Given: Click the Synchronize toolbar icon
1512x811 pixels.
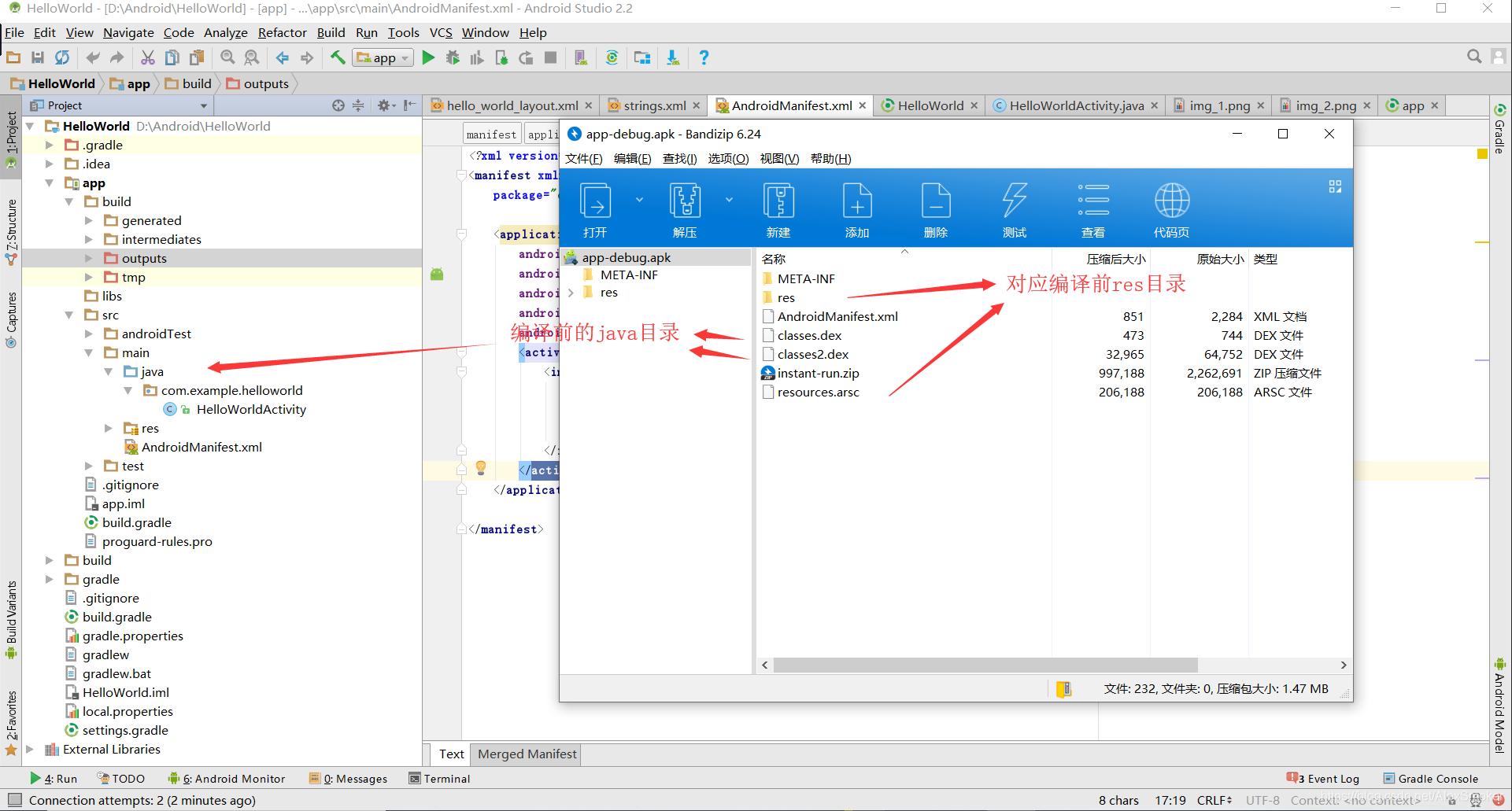Looking at the screenshot, I should pos(62,57).
